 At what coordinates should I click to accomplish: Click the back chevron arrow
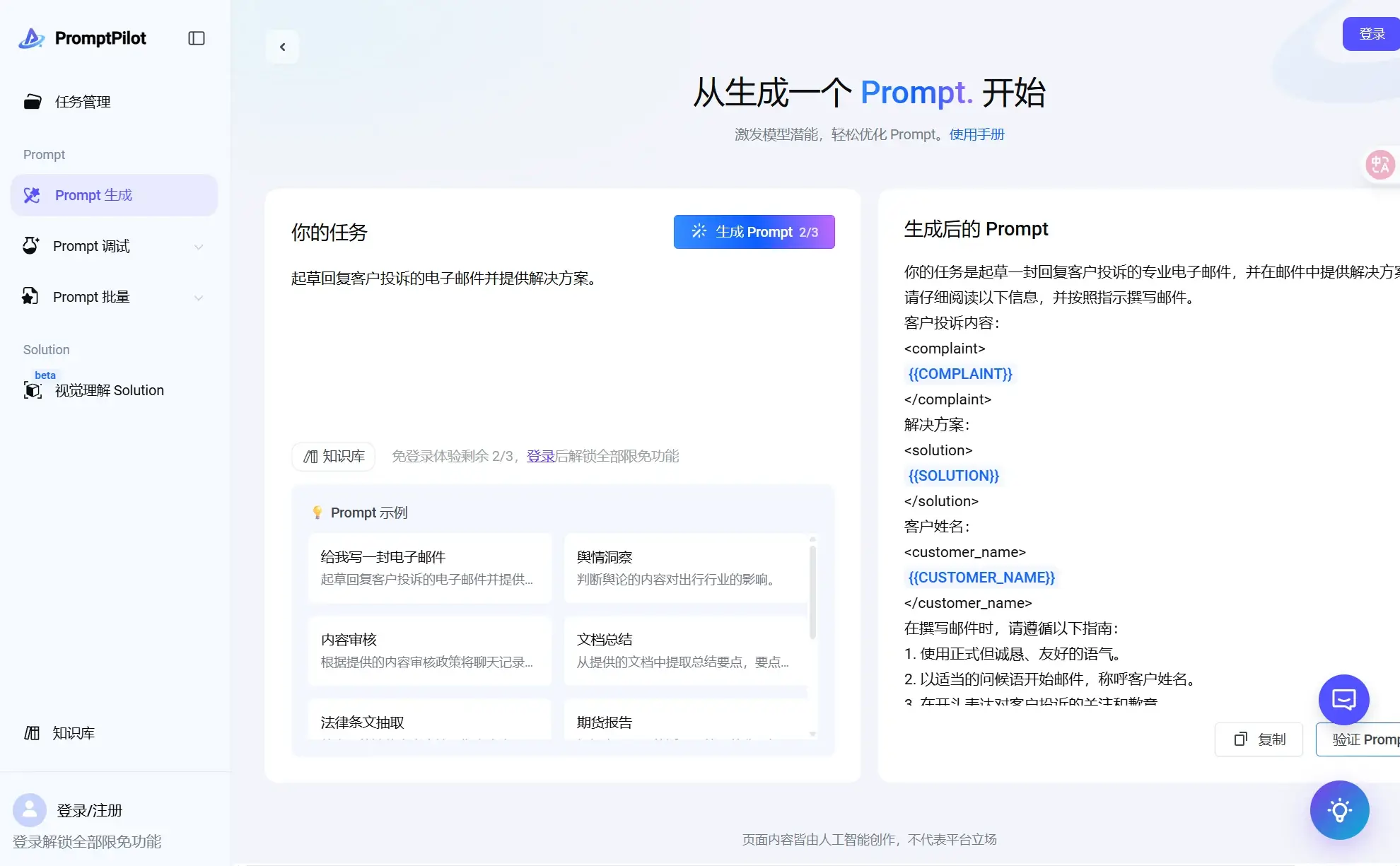tap(282, 47)
